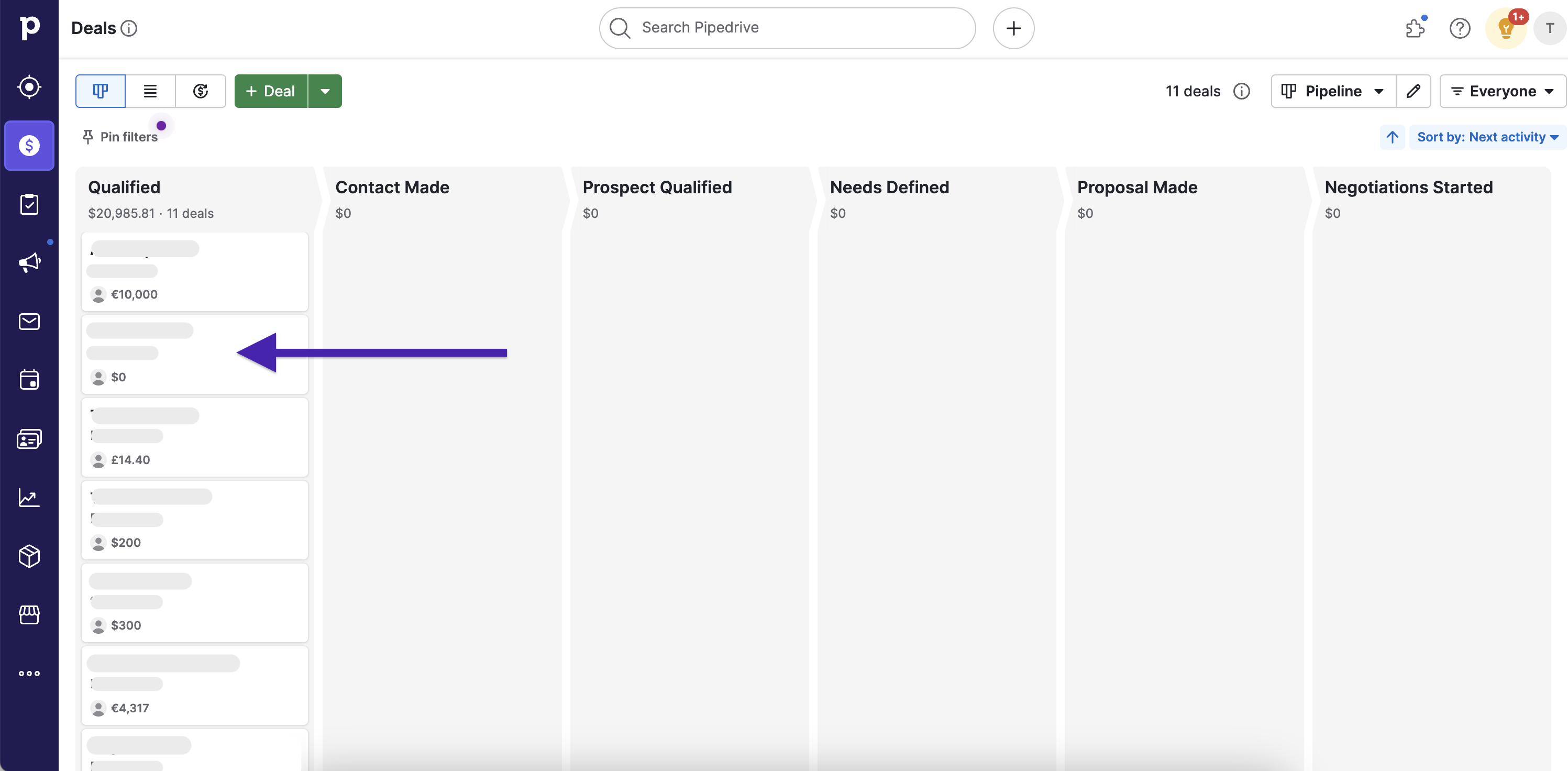Click the Qualified stage header
This screenshot has height=771, width=1568.
click(124, 188)
